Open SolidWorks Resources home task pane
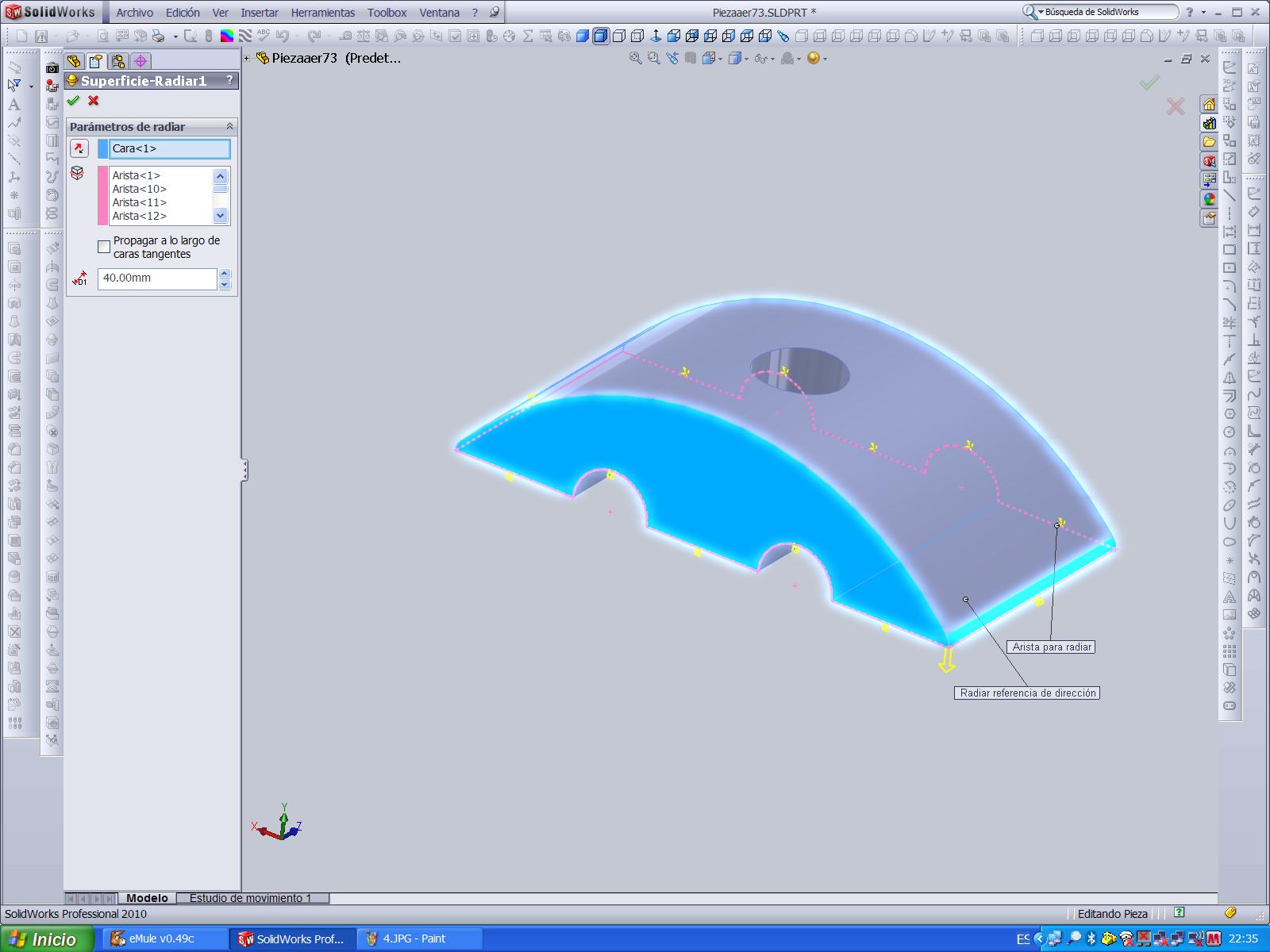1270x952 pixels. coord(1209,105)
